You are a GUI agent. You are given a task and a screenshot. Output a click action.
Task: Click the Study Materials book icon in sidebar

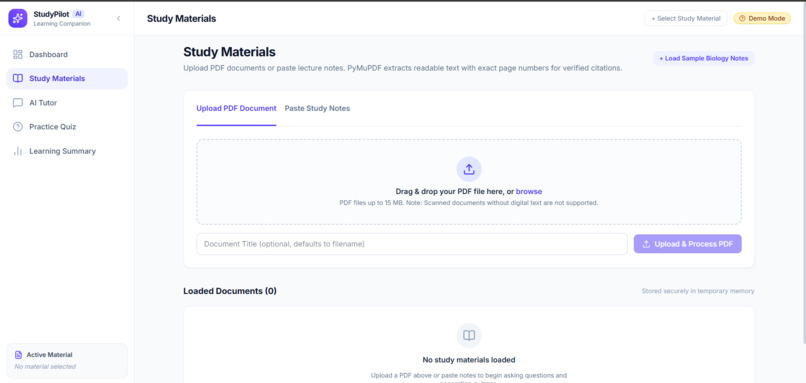[17, 79]
